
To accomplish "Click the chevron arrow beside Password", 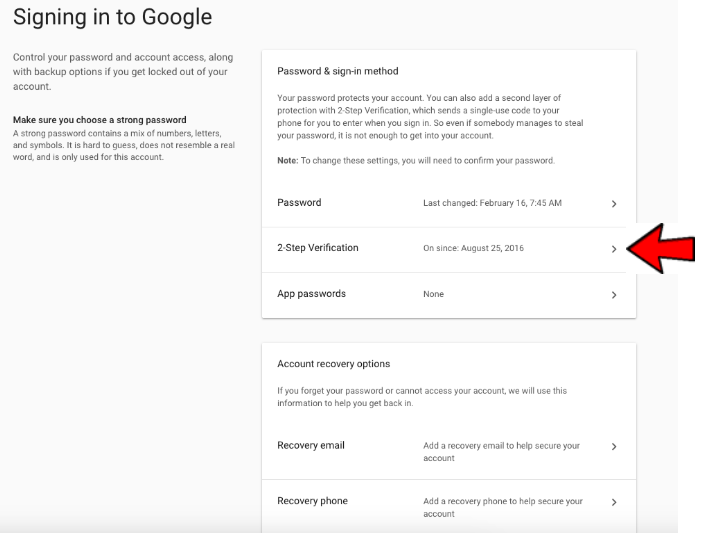I will click(x=614, y=204).
